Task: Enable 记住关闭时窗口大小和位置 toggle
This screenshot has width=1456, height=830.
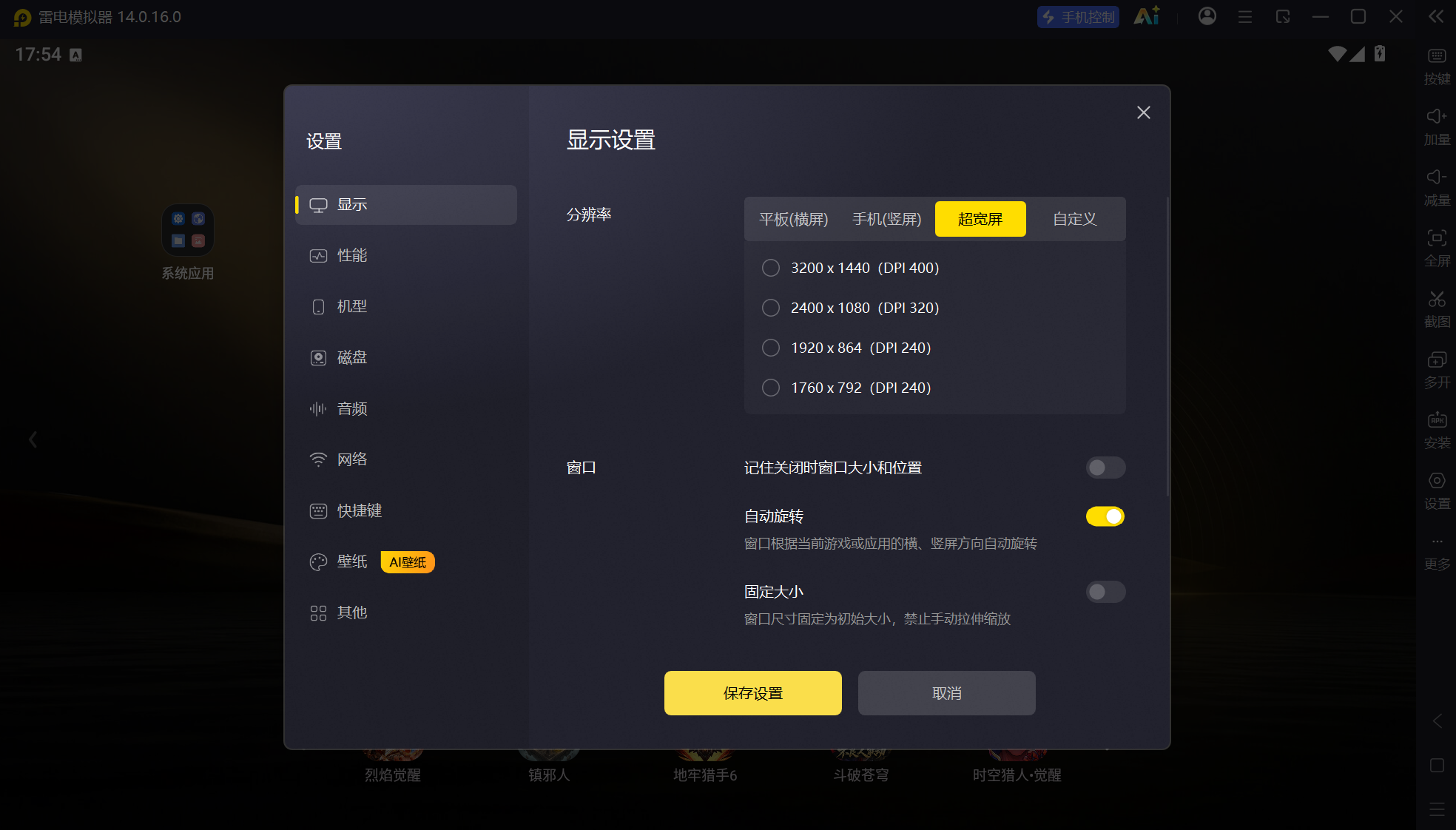Action: click(x=1105, y=468)
